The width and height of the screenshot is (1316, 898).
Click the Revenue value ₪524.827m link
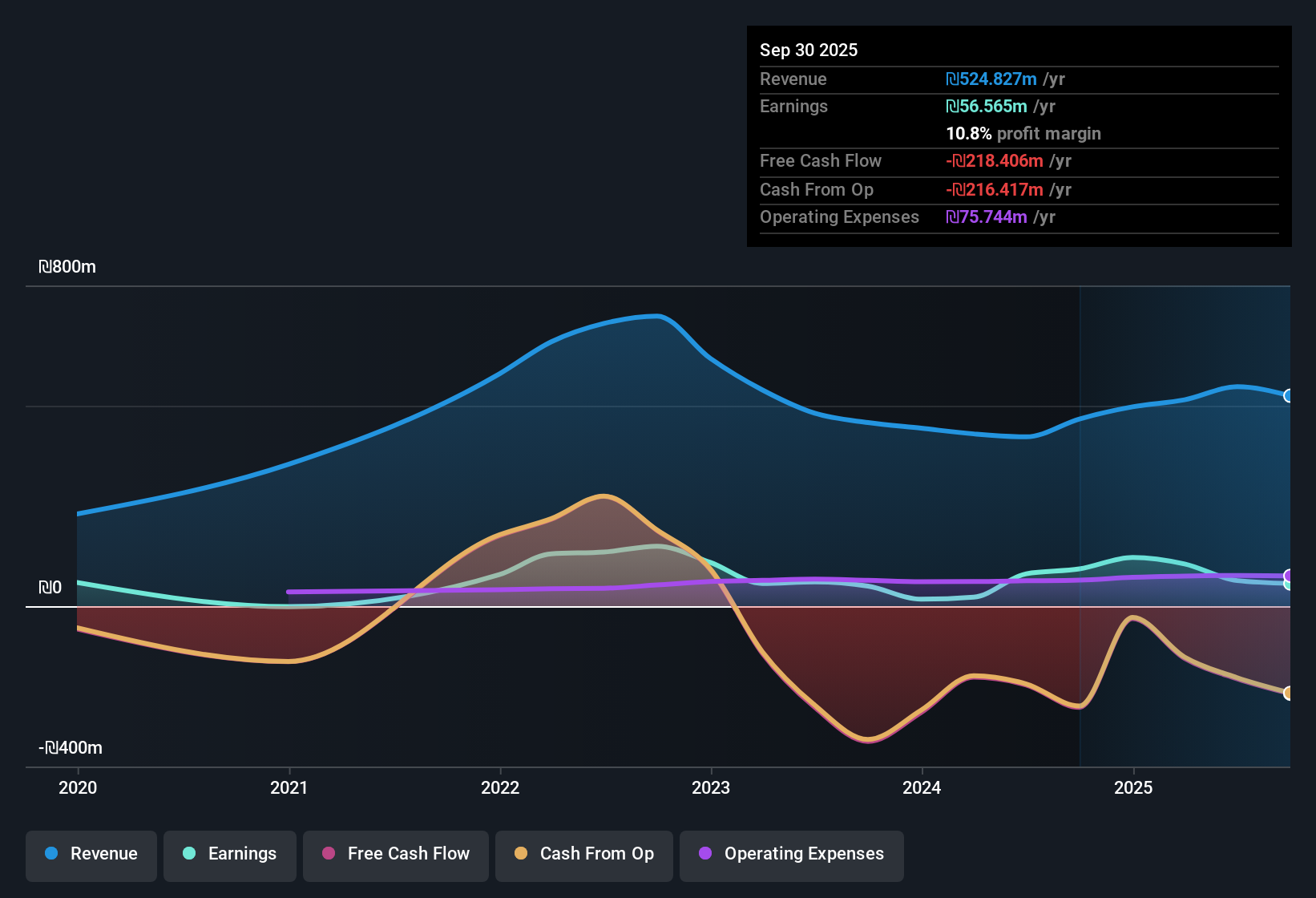click(991, 79)
